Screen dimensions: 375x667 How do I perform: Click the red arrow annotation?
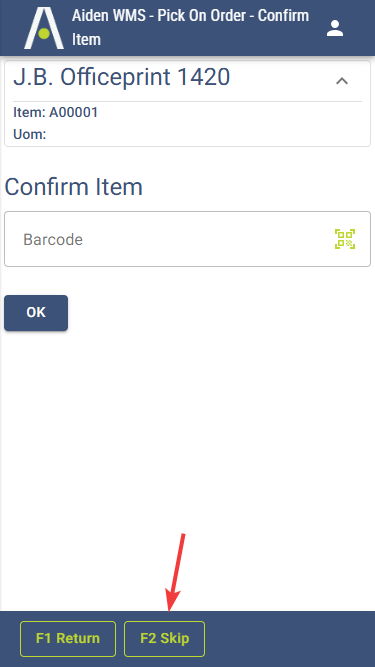pos(176,573)
